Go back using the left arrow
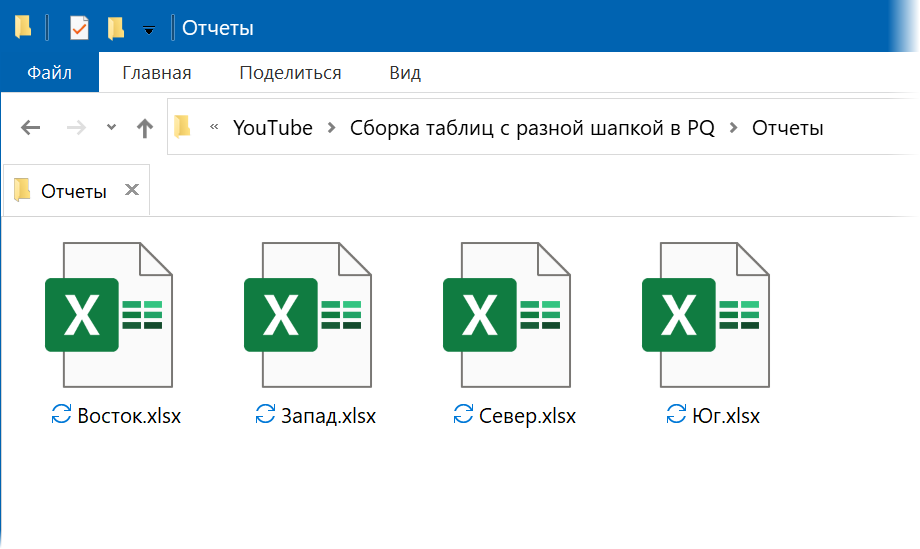The image size is (920, 549). click(x=31, y=127)
